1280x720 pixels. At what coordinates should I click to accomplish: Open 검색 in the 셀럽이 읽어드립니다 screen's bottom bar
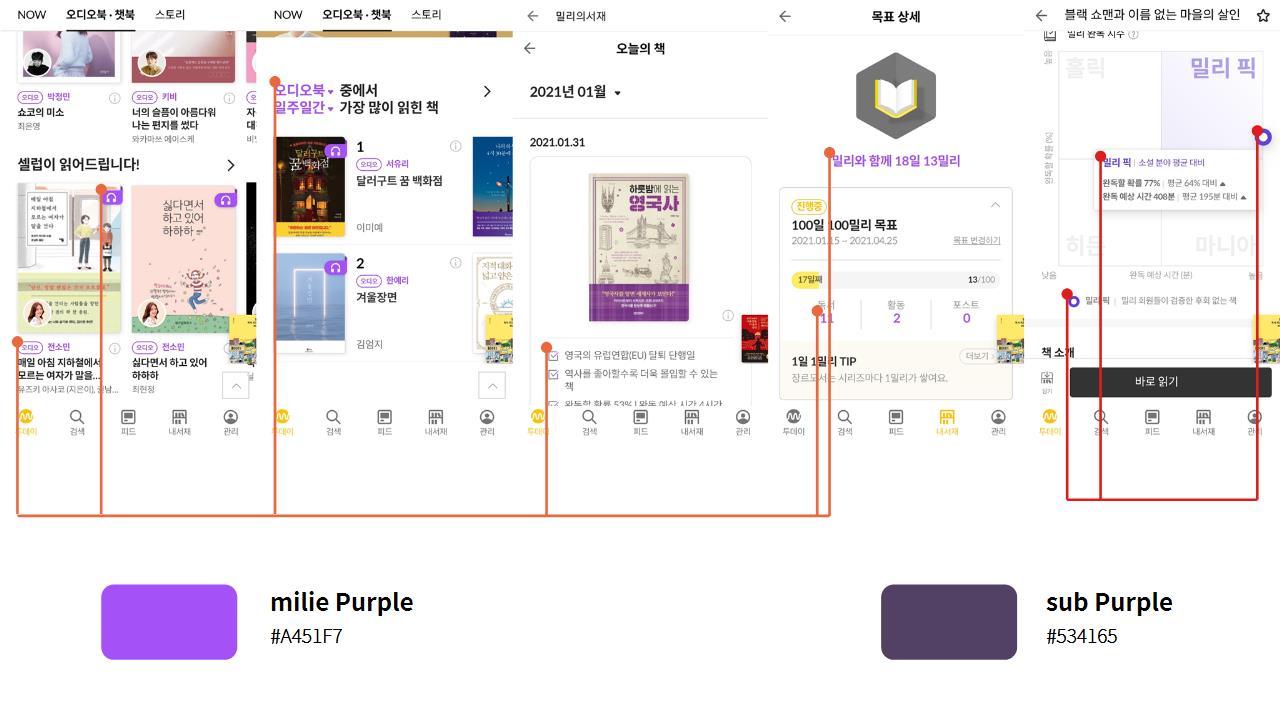pos(77,422)
